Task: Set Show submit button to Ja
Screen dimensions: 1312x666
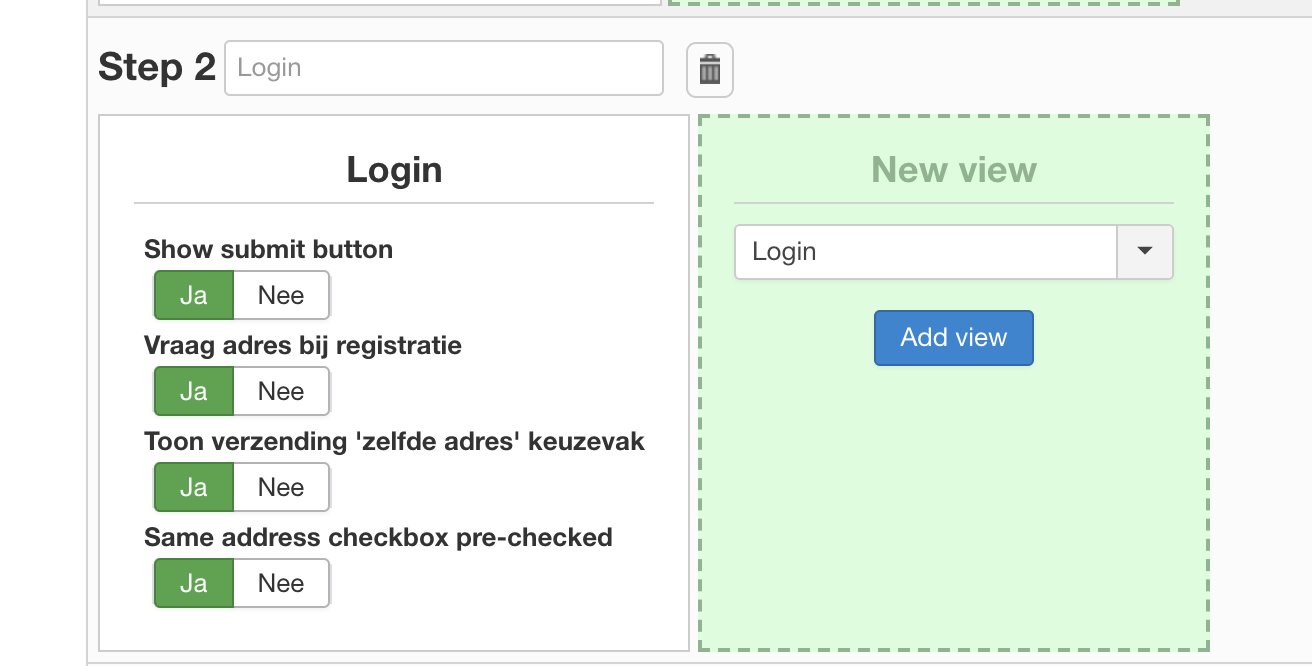Action: 194,295
